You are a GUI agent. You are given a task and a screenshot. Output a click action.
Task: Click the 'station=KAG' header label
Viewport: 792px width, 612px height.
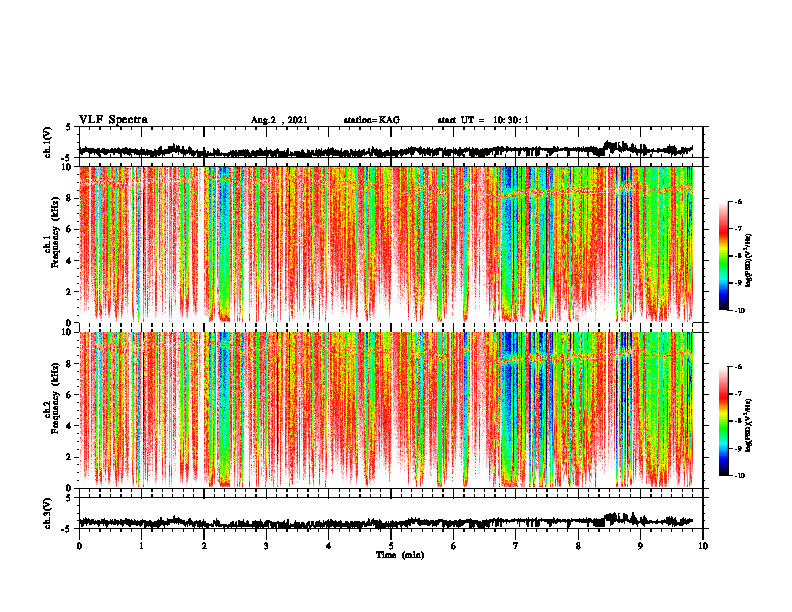point(372,120)
